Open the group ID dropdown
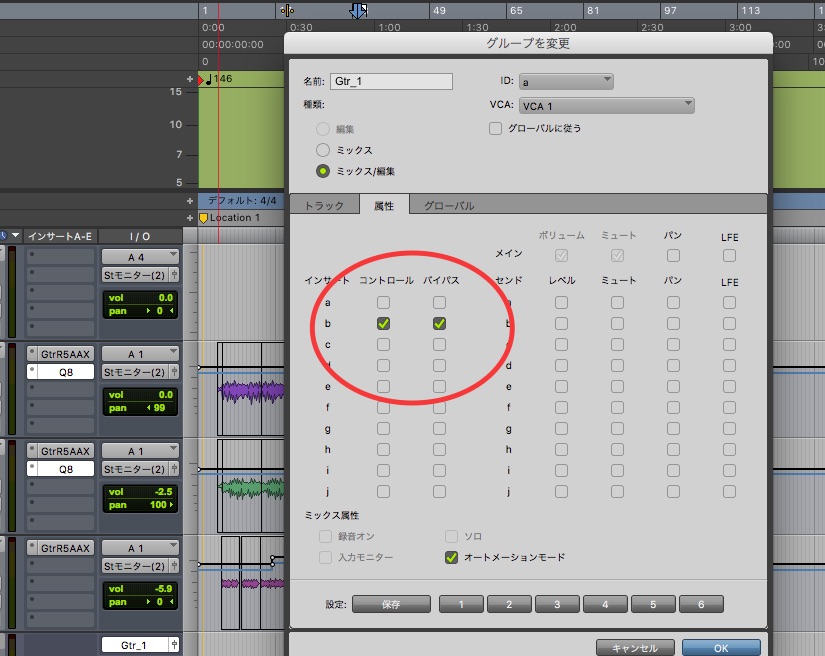825x656 pixels. point(566,82)
